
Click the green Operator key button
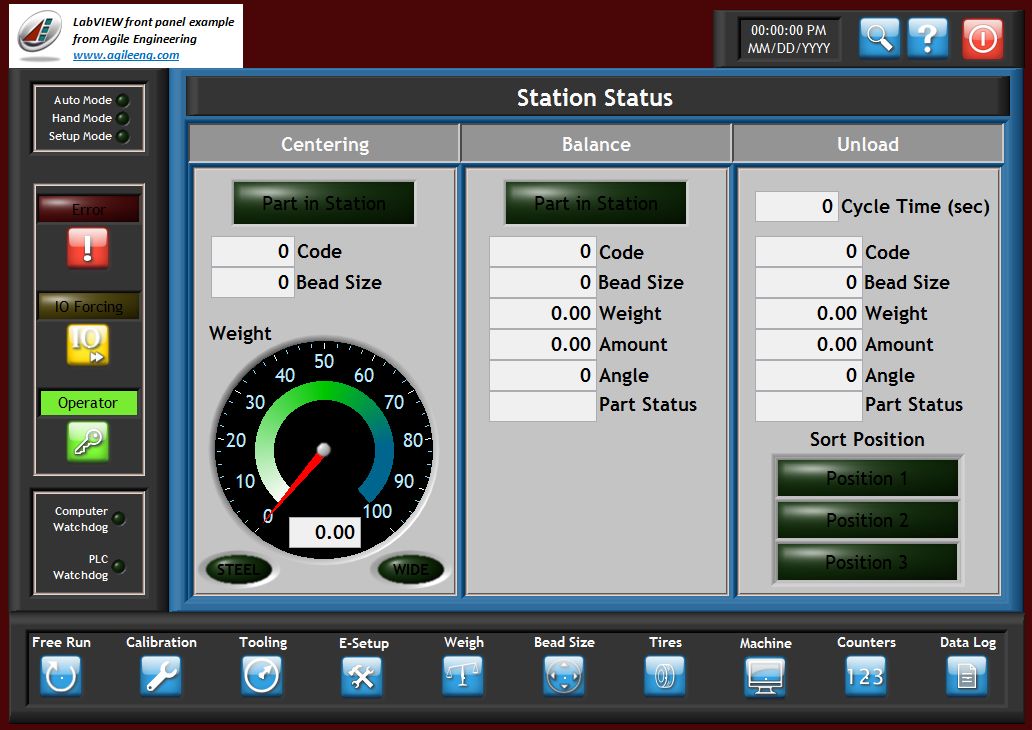coord(88,441)
